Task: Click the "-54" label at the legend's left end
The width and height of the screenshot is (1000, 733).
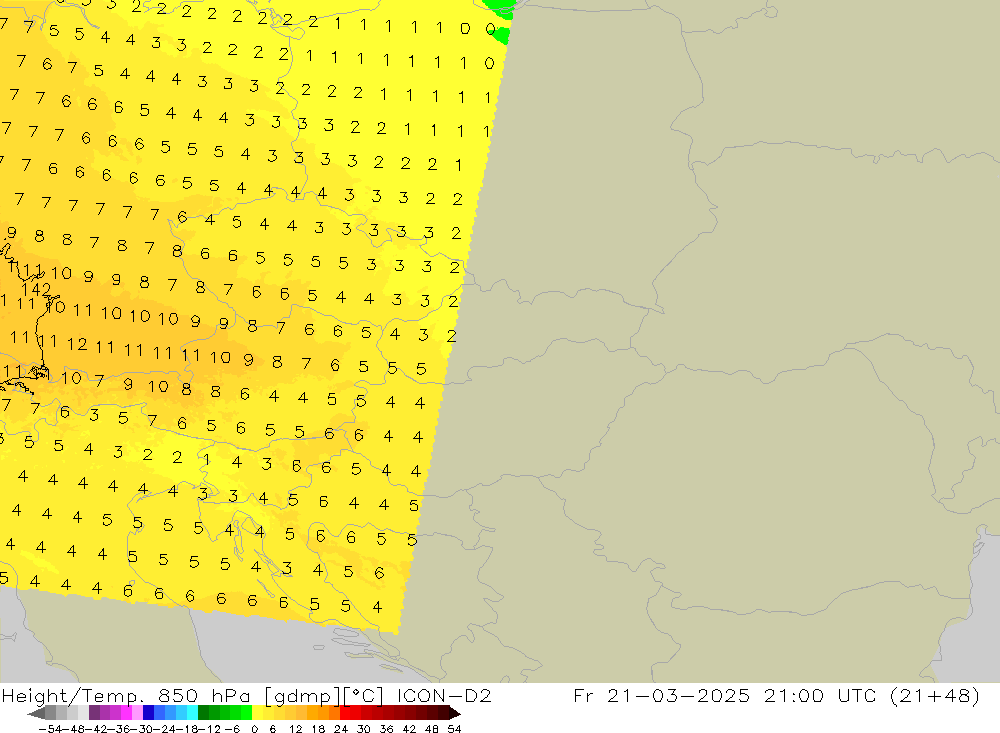Action: click(50, 729)
